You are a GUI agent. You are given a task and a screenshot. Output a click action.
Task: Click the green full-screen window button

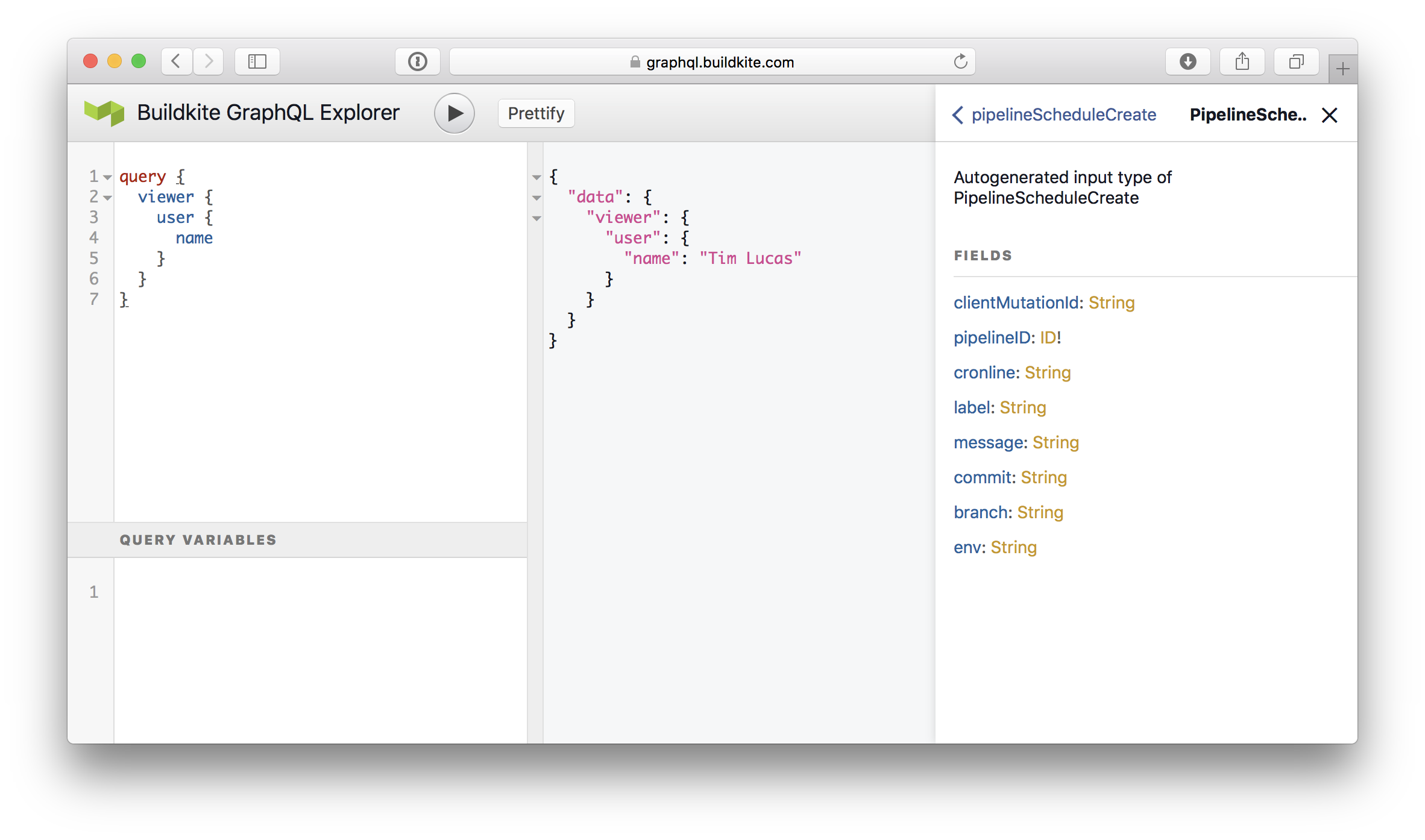pos(139,61)
